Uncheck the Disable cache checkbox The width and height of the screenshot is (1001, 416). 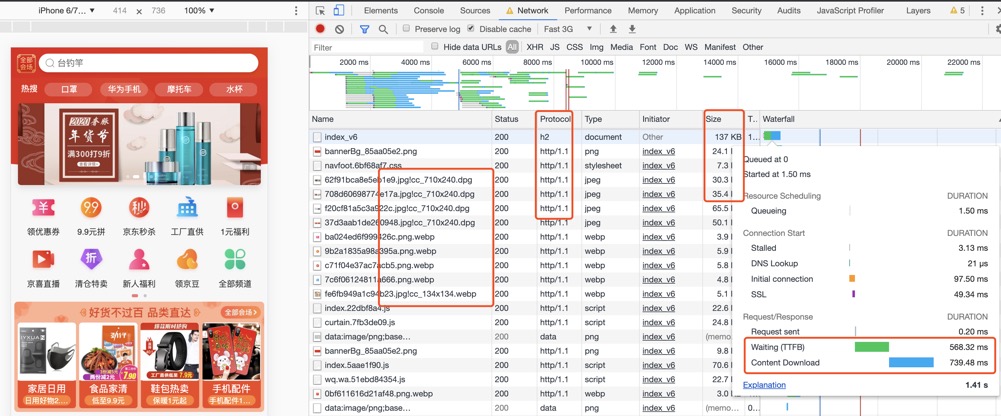tap(472, 29)
